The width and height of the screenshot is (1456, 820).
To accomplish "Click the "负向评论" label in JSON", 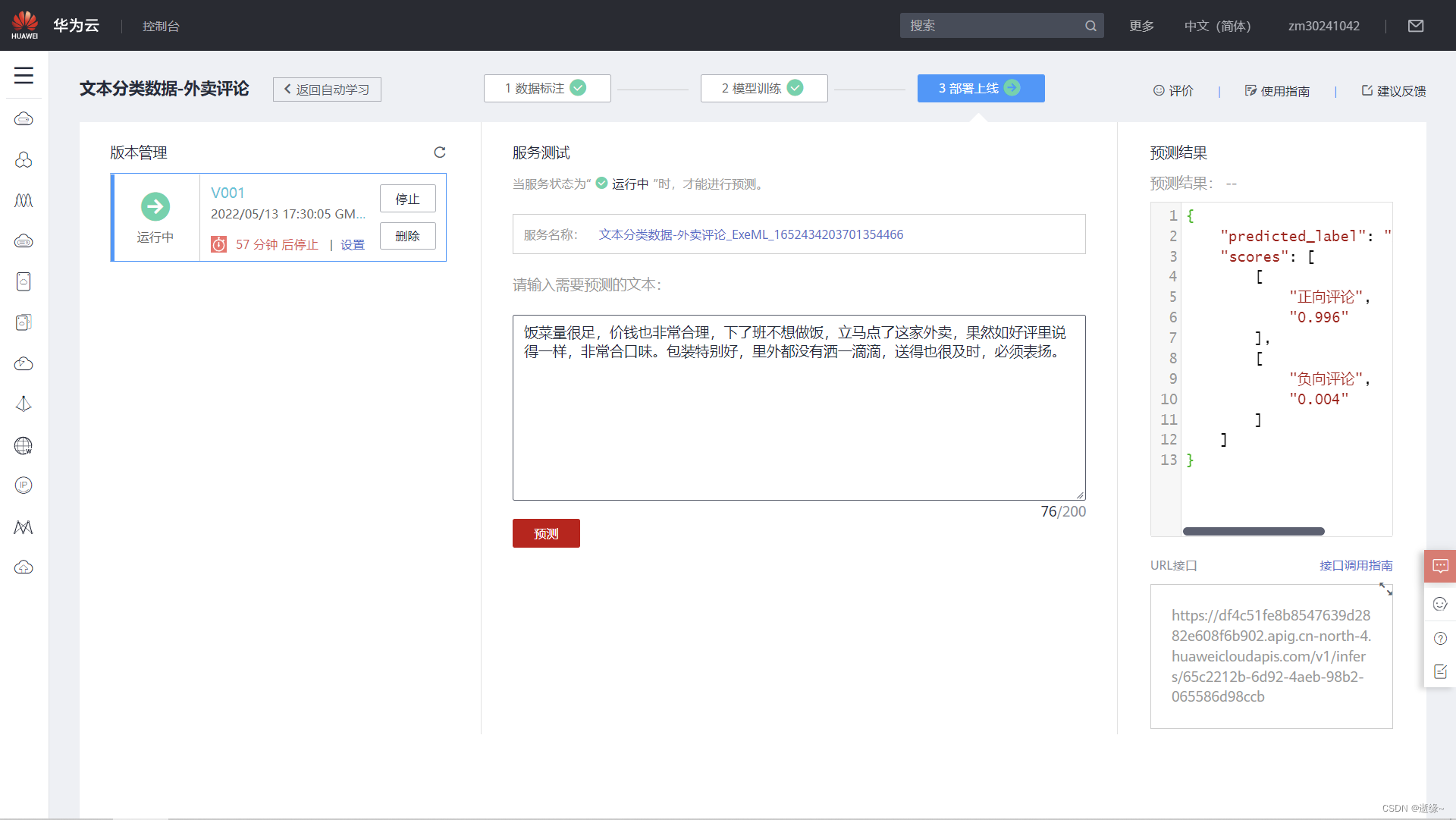I will click(1326, 379).
